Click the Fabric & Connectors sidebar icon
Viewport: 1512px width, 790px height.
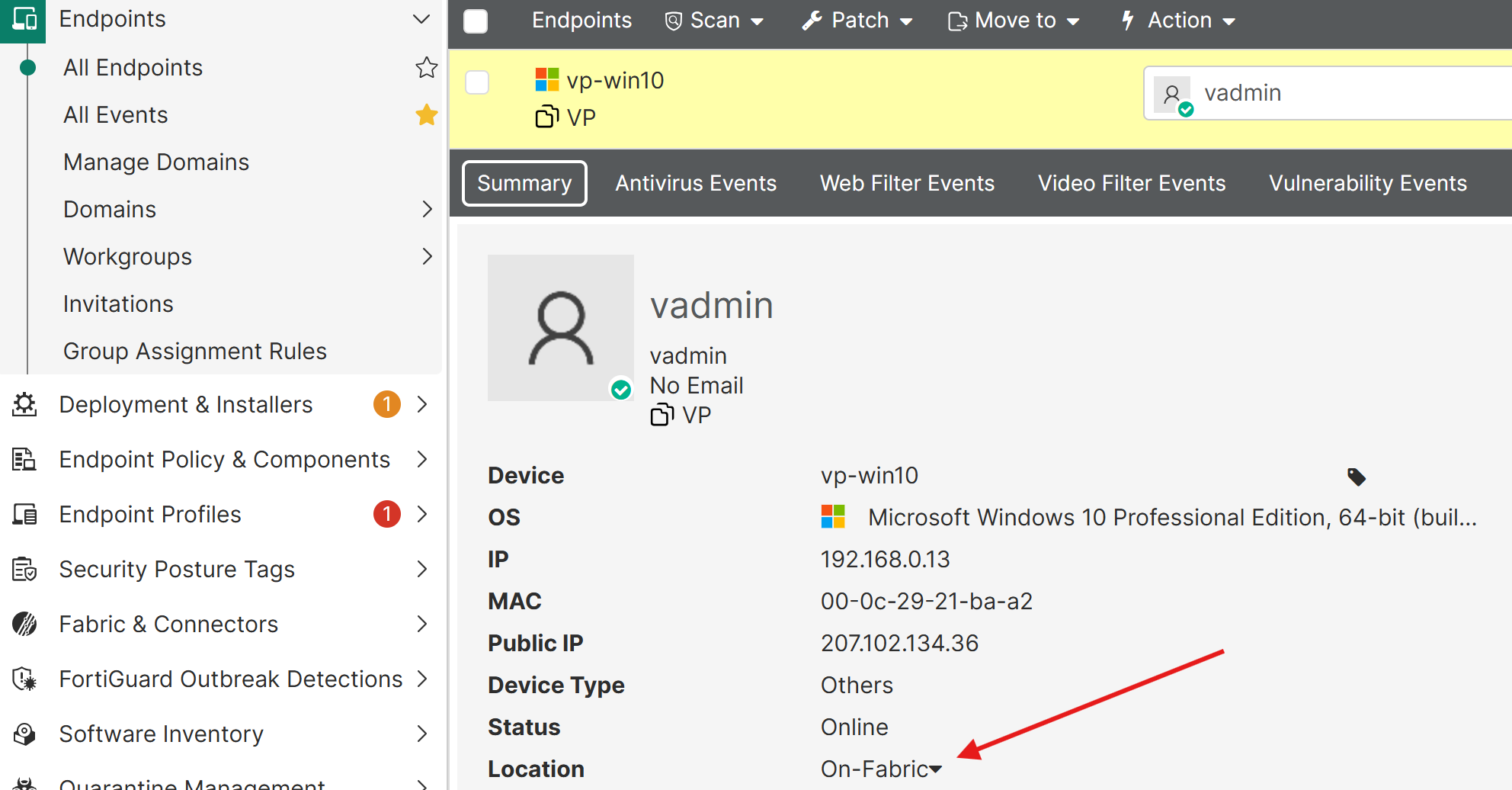24,624
